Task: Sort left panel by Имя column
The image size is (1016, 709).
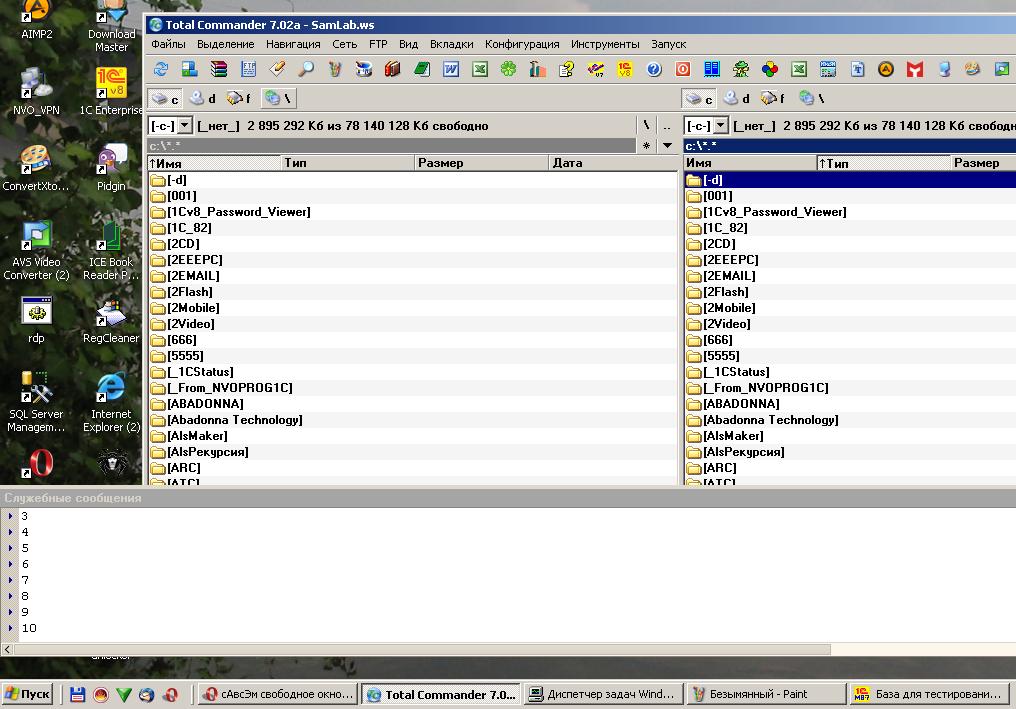Action: coord(214,163)
